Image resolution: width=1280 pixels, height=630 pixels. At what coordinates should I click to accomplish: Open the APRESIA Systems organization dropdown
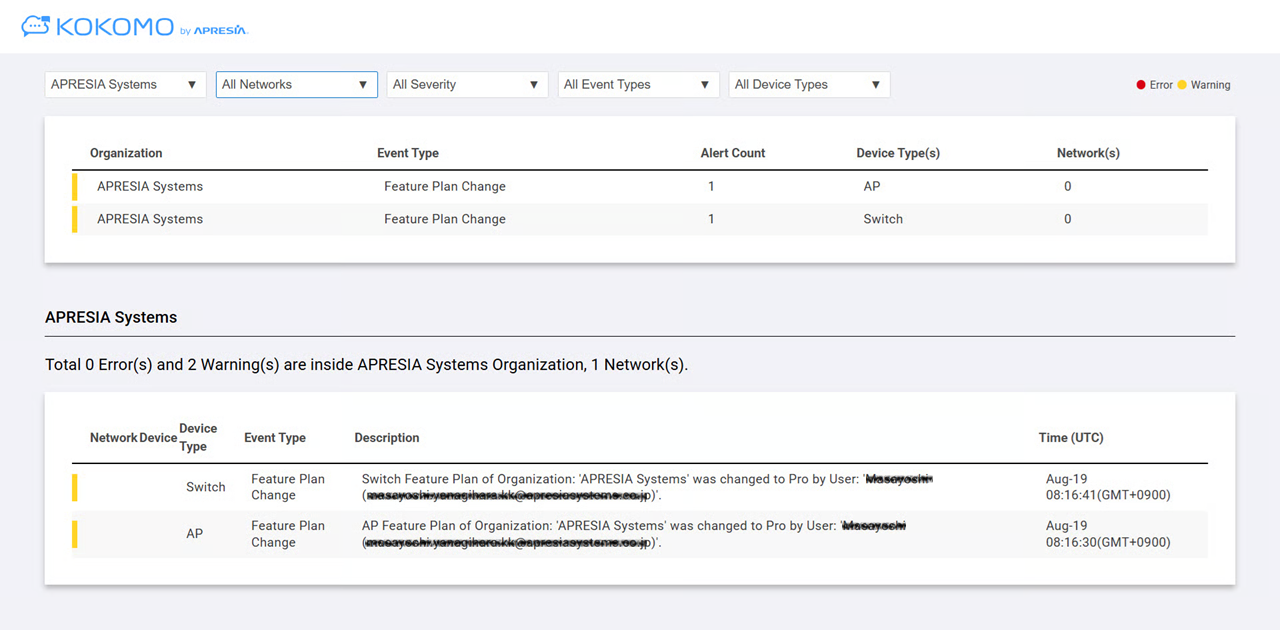[x=125, y=85]
